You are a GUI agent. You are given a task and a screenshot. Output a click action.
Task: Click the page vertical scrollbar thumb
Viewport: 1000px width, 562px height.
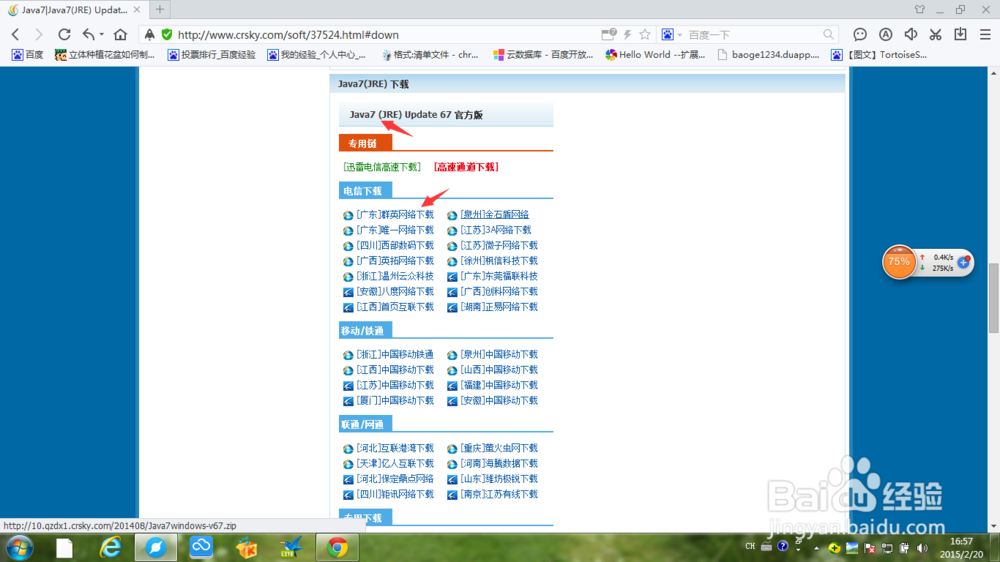pos(994,297)
